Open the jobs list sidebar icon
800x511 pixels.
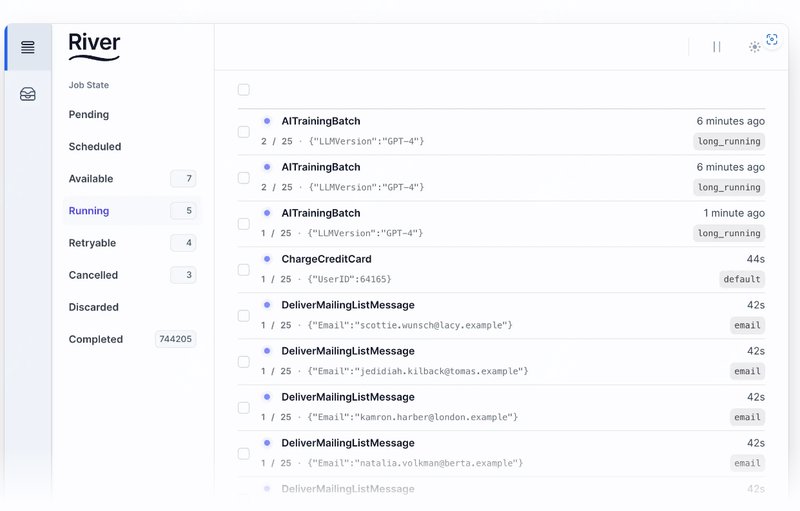point(28,47)
